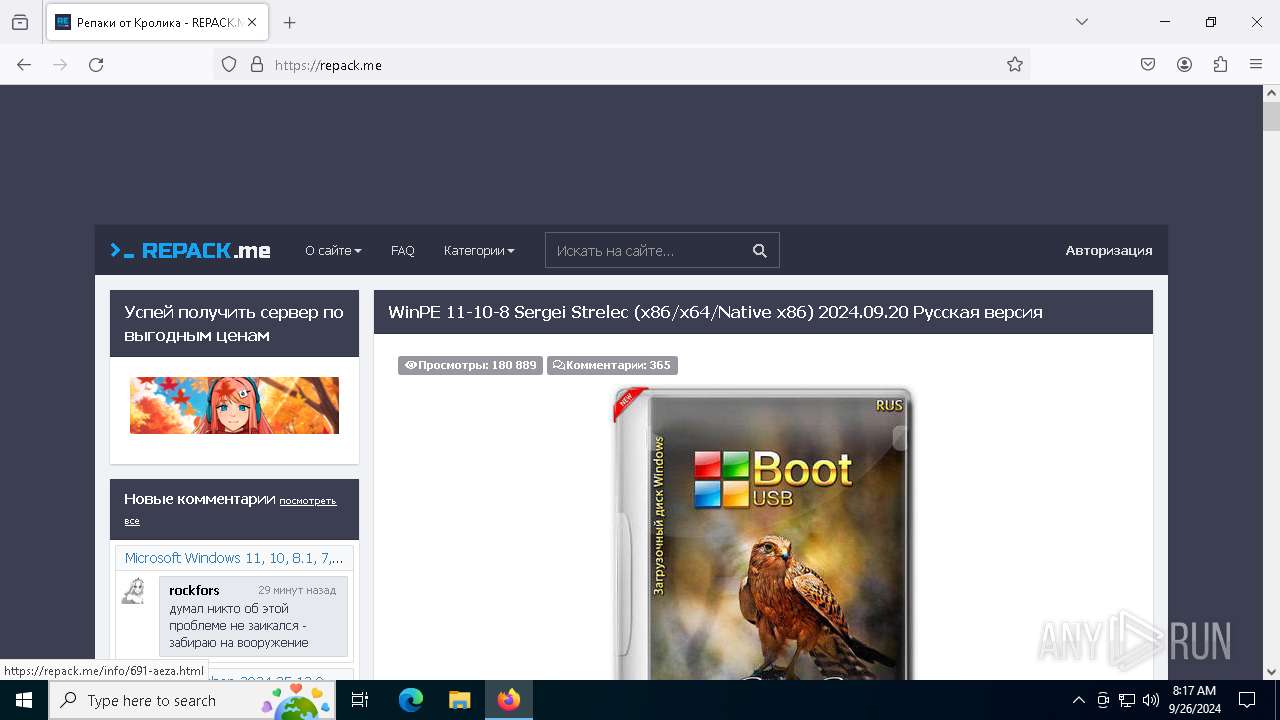Open Microsoft Windows 11, 10, 8.1 comment thread
Screen dimensions: 1280x720
(234, 558)
